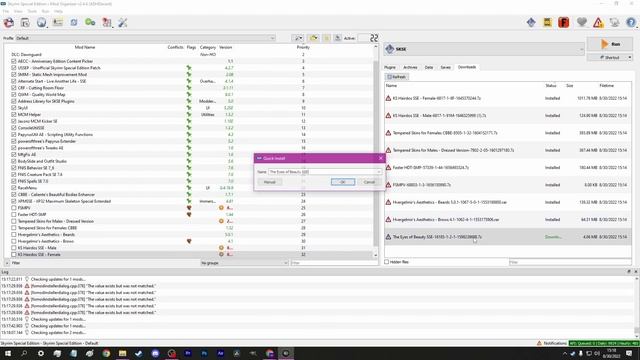Image resolution: width=640 pixels, height=360 pixels.
Task: Click the restore backup icon above mod list
Action: click(x=327, y=38)
